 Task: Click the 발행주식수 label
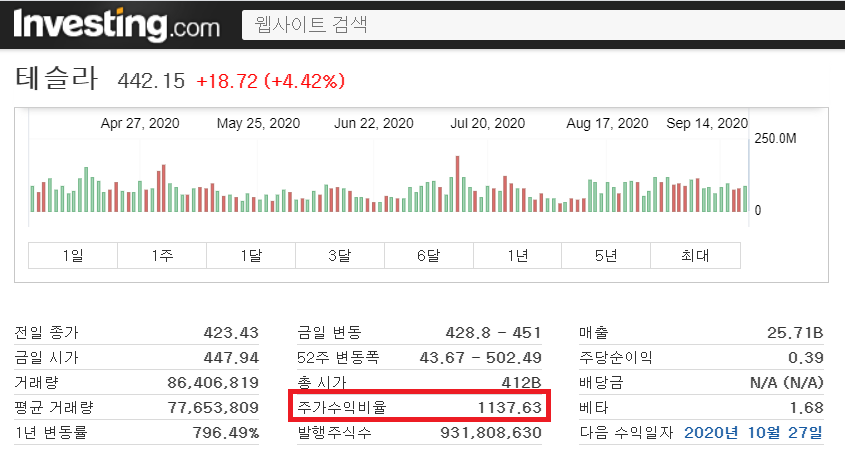(x=334, y=433)
